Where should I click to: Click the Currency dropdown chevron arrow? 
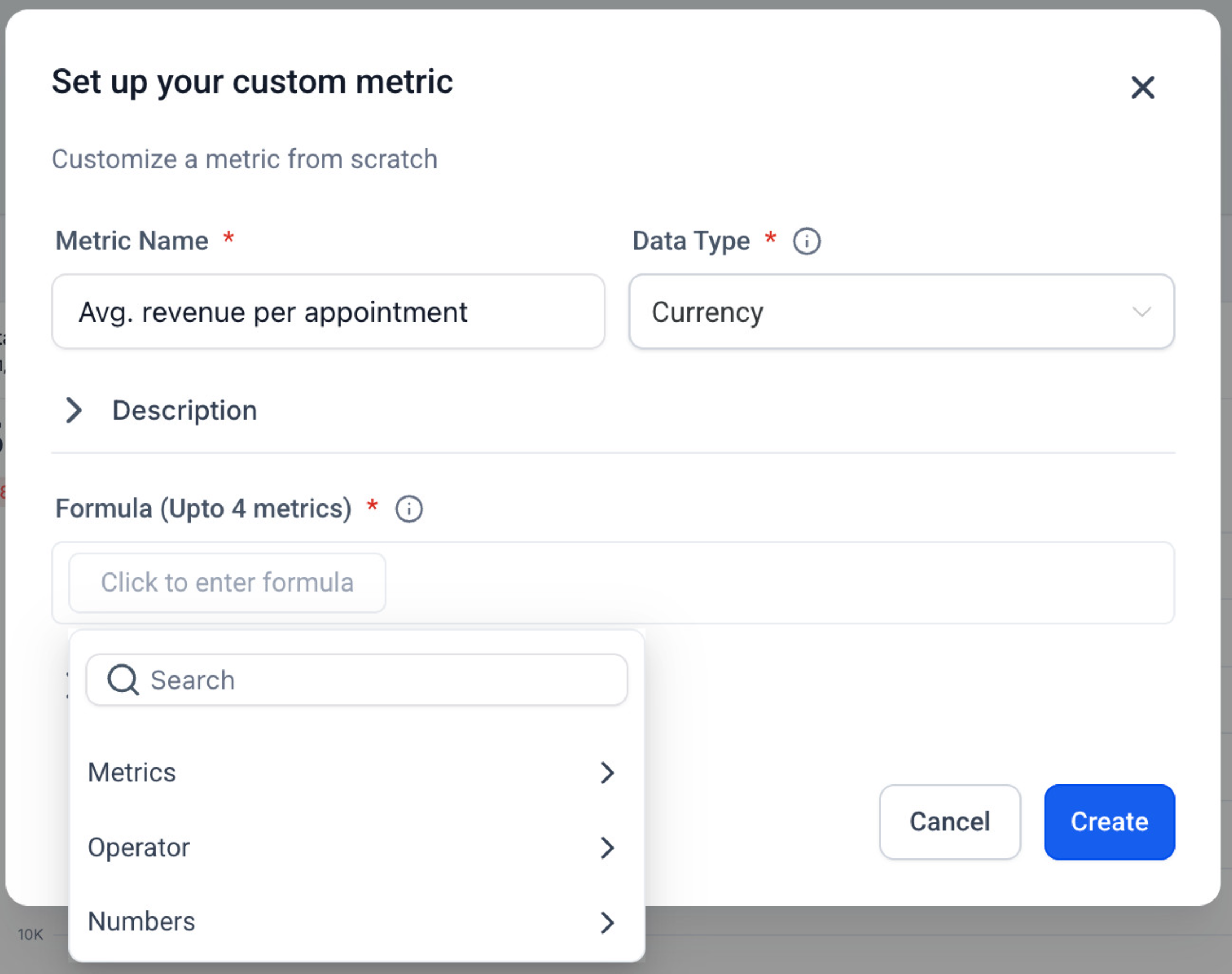tap(1142, 312)
